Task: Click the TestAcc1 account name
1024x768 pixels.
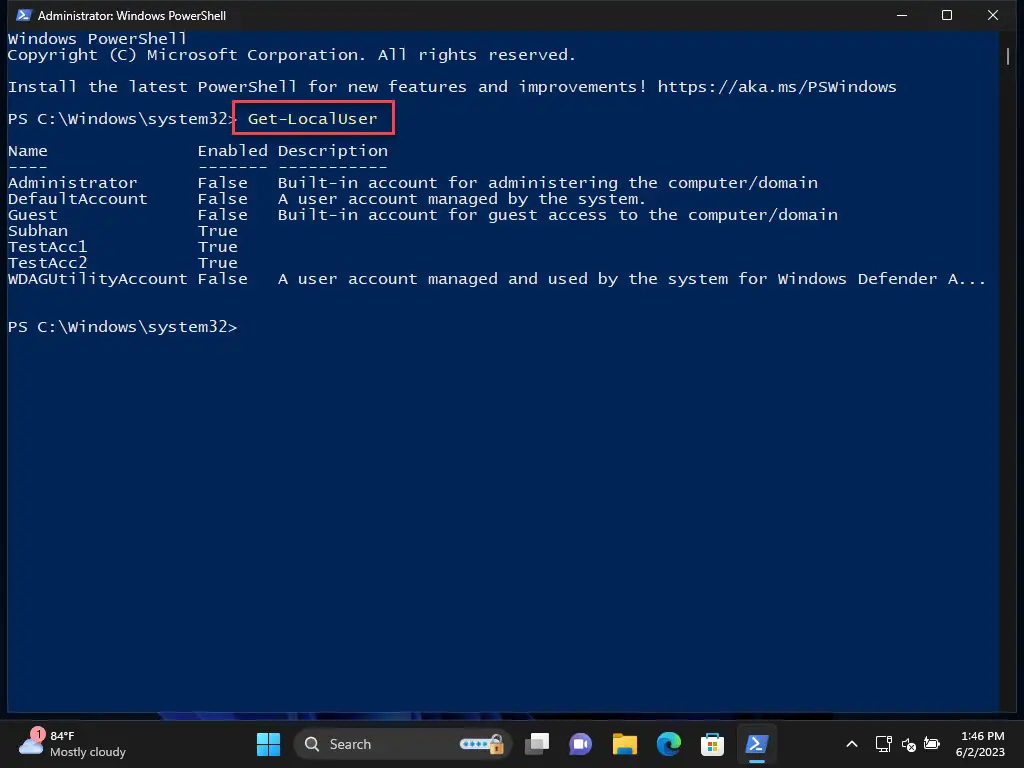Action: click(x=48, y=247)
